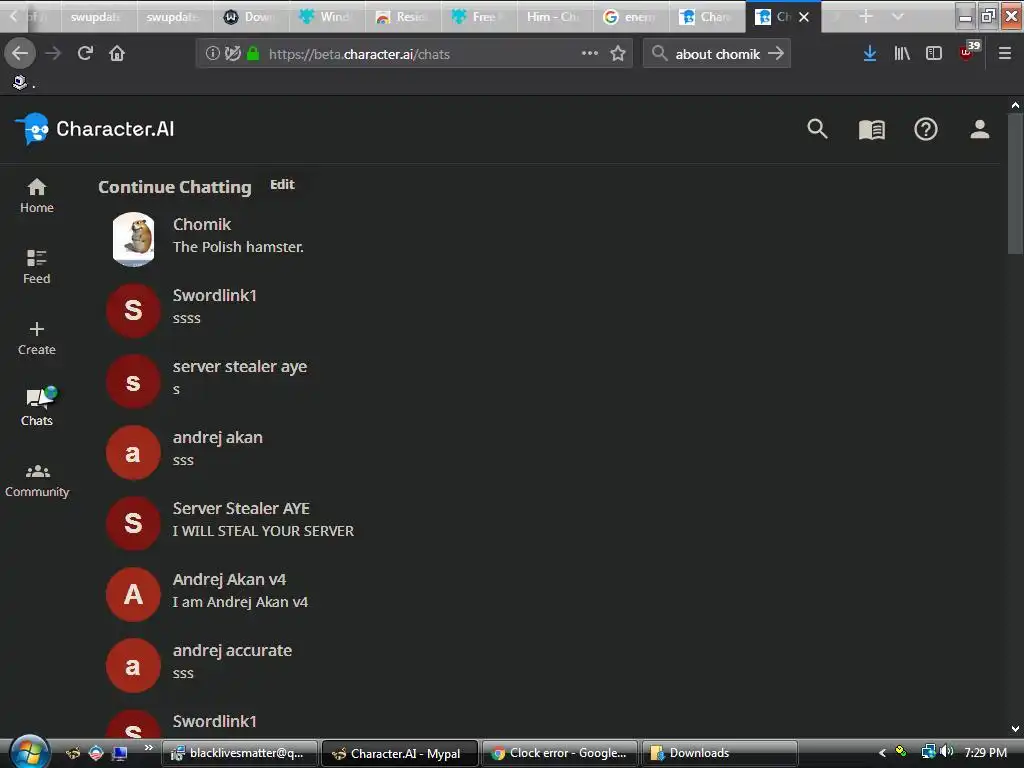Switch to Clock error Google taskbar window
Image resolution: width=1024 pixels, height=768 pixels.
click(560, 753)
